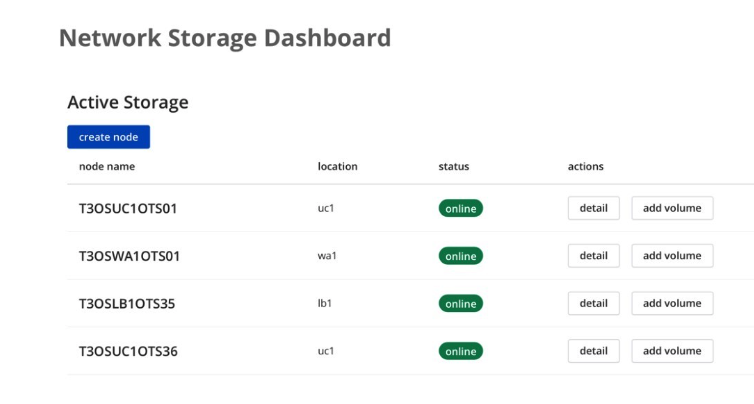The width and height of the screenshot is (754, 404).
Task: Add volume to T3OSLB1OTS35
Action: tap(672, 303)
